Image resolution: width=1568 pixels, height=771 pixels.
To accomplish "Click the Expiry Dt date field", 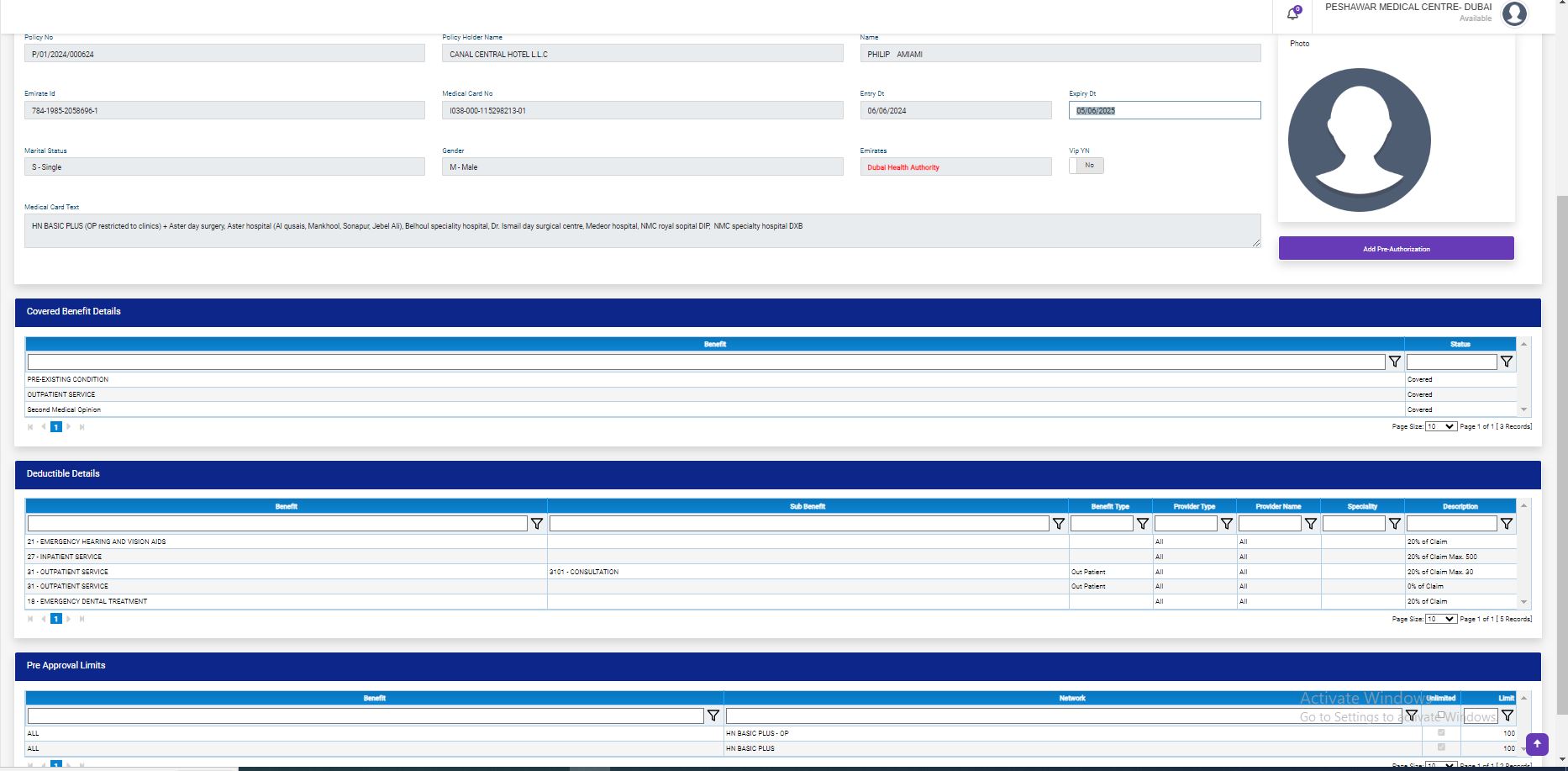I will 1164,110.
